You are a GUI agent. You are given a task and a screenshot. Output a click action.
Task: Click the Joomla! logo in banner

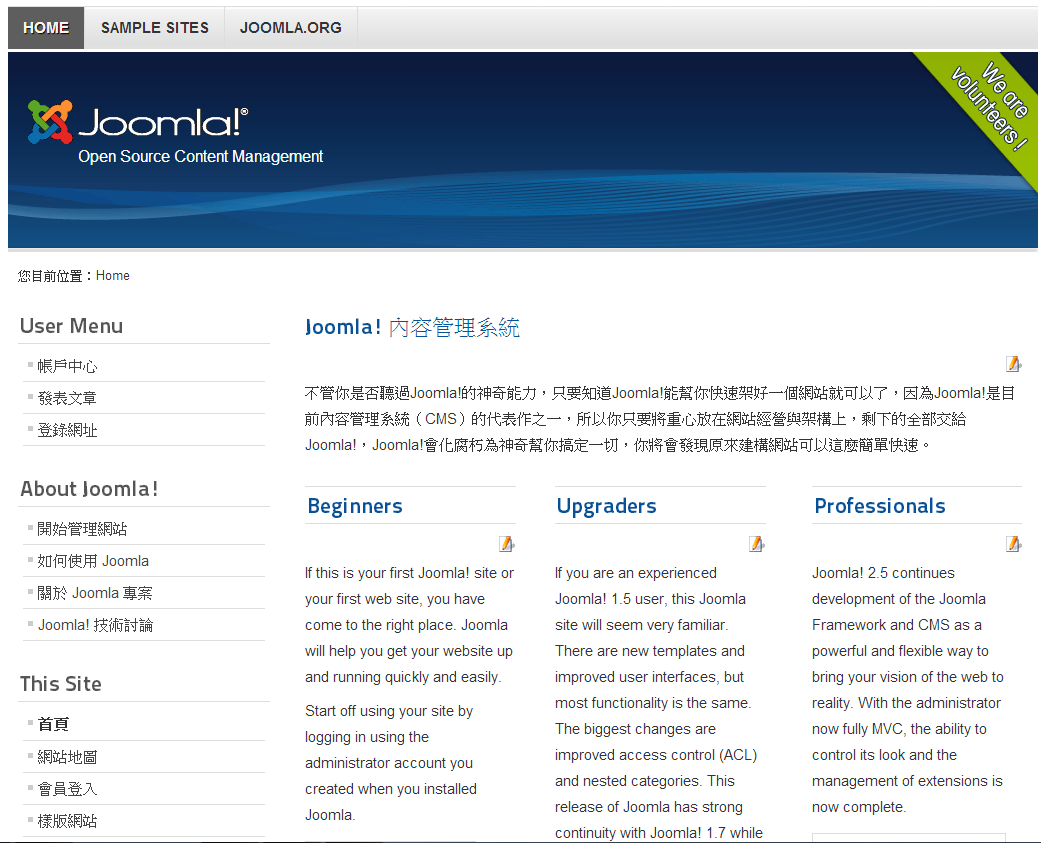(138, 122)
